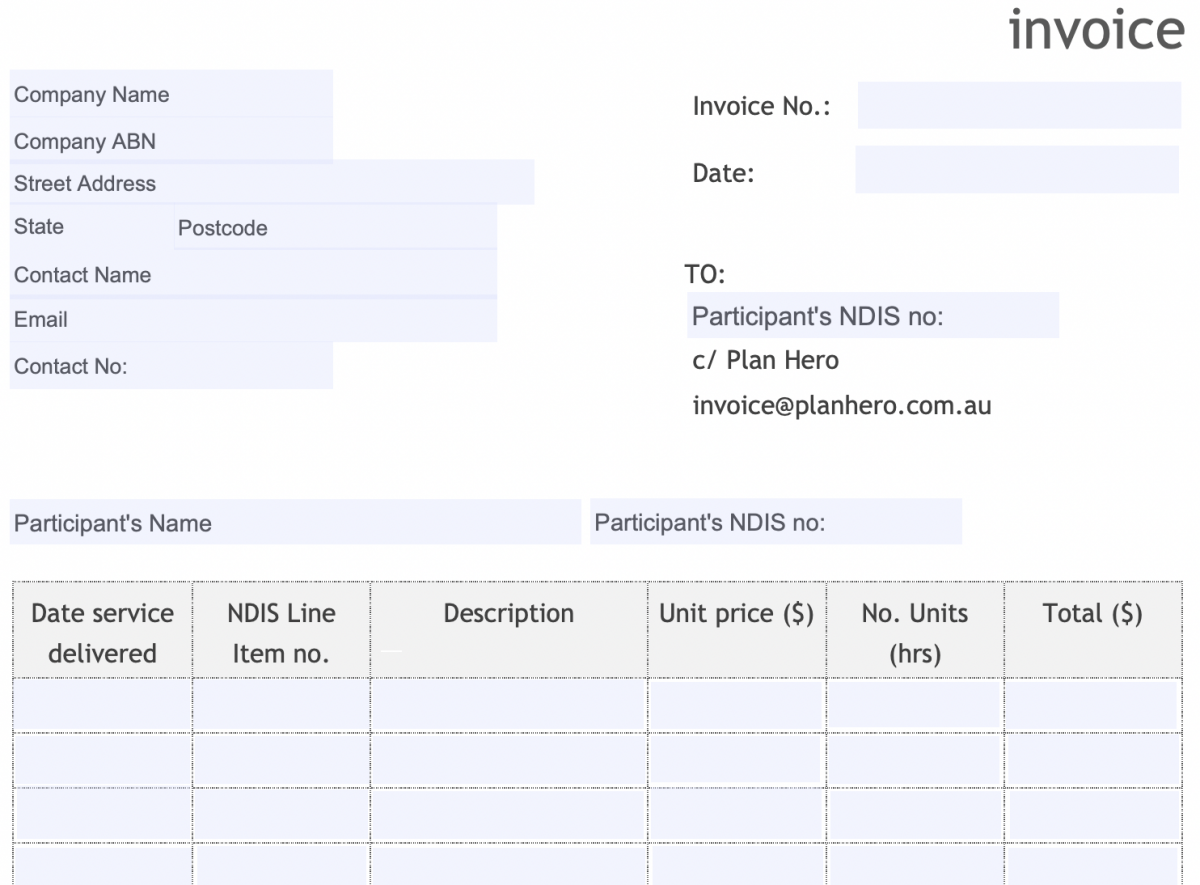
Task: Click the Contact No field
Action: point(171,366)
